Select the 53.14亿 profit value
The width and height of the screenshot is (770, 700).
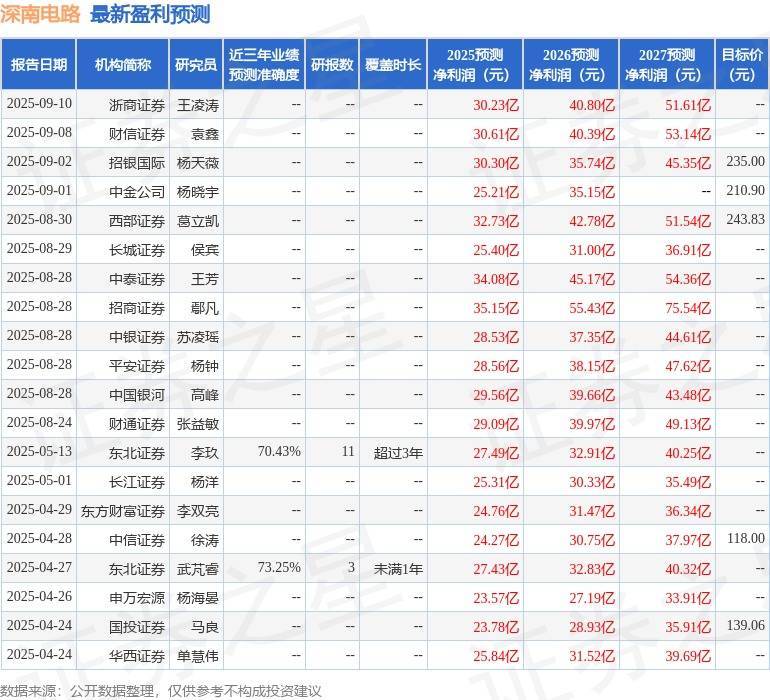coord(688,134)
